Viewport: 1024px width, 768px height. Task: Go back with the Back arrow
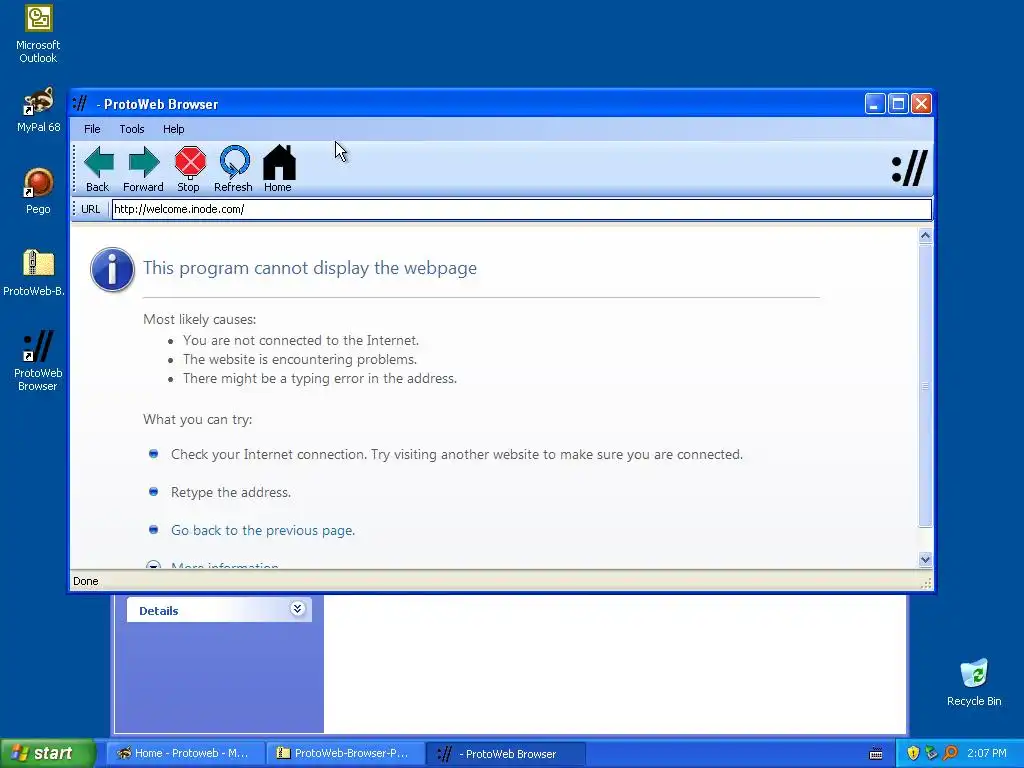pyautogui.click(x=99, y=169)
